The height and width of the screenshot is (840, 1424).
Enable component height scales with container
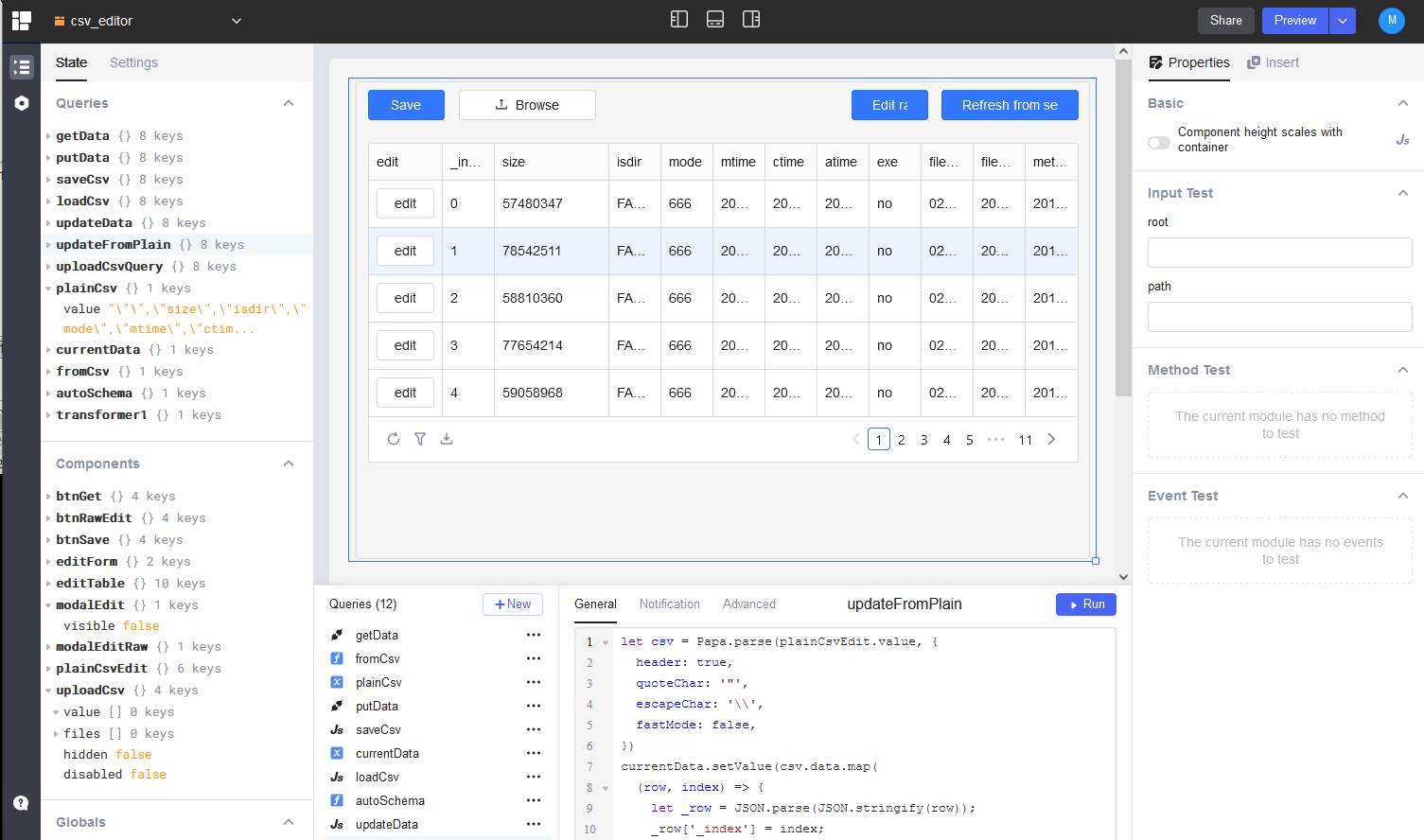[1158, 142]
